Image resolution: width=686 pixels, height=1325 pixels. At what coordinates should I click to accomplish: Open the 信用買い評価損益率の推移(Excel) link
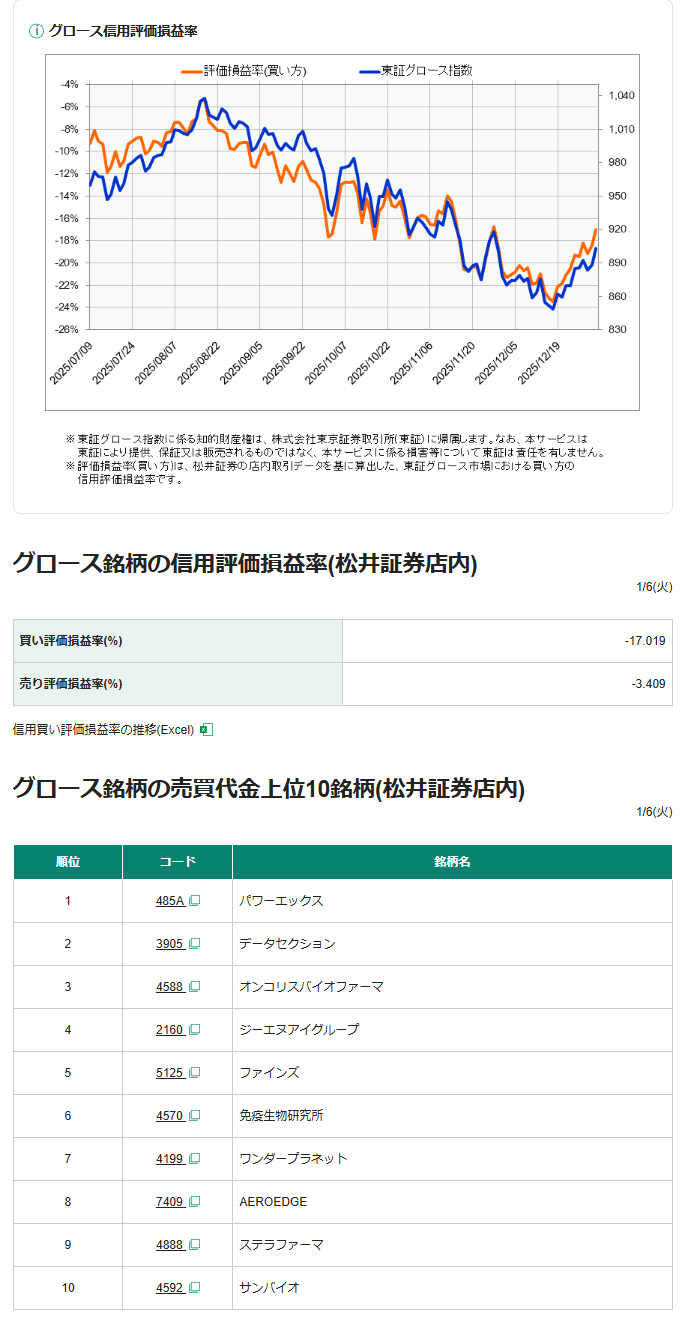(103, 730)
